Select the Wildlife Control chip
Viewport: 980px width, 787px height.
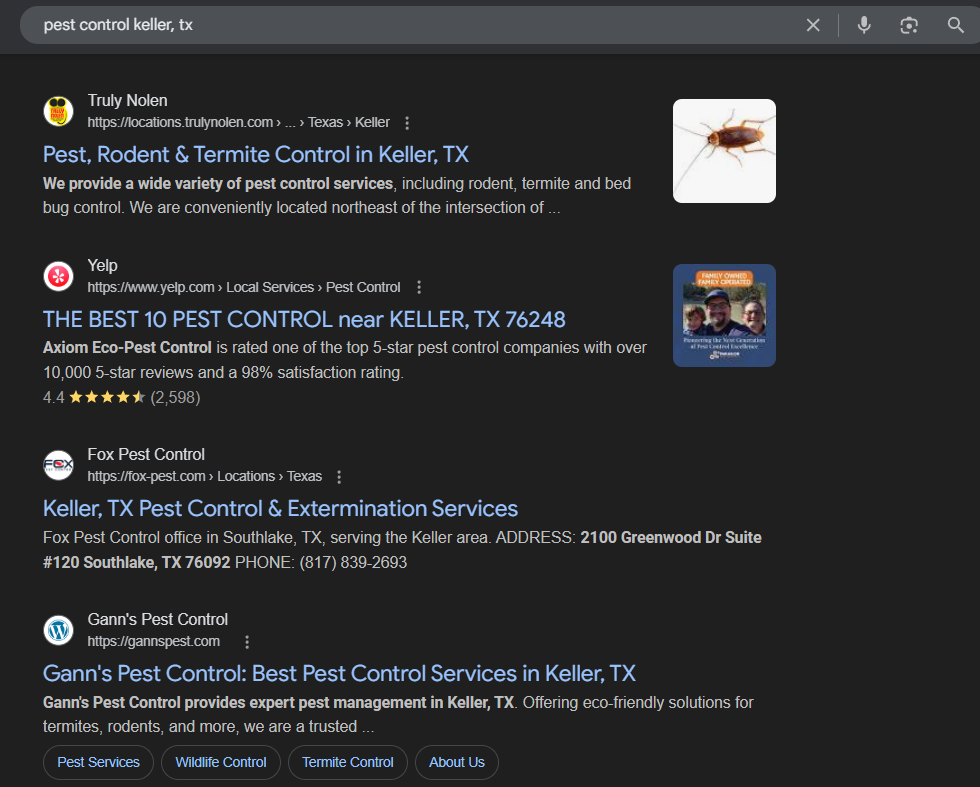221,762
